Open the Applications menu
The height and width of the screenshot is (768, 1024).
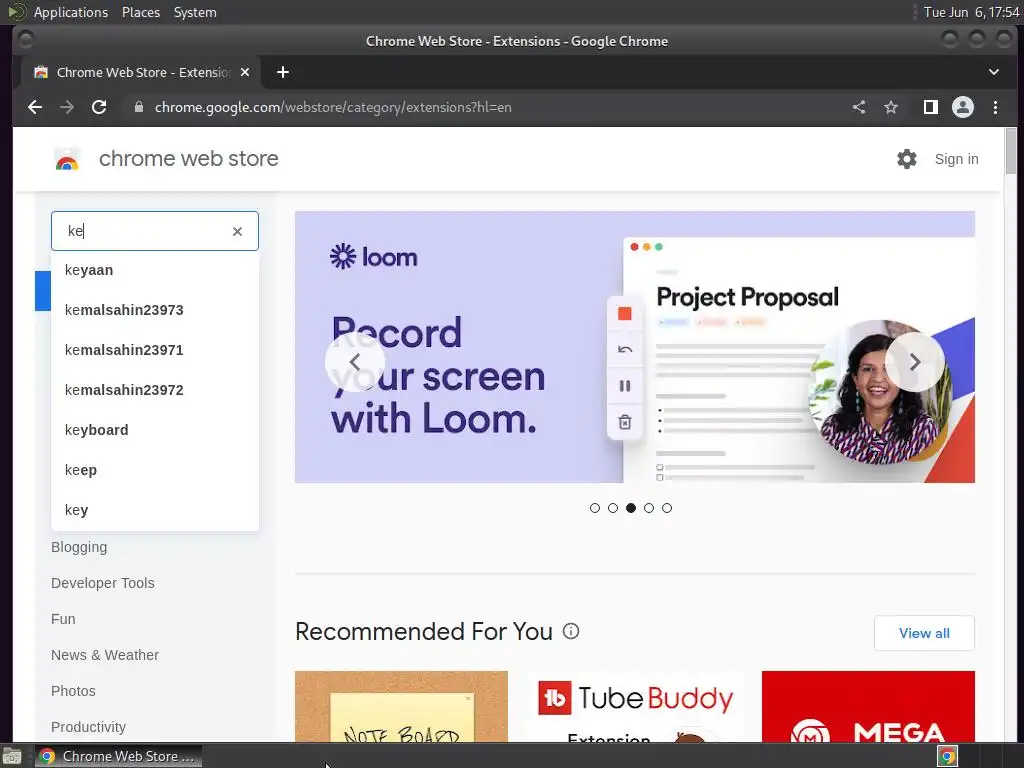click(71, 12)
